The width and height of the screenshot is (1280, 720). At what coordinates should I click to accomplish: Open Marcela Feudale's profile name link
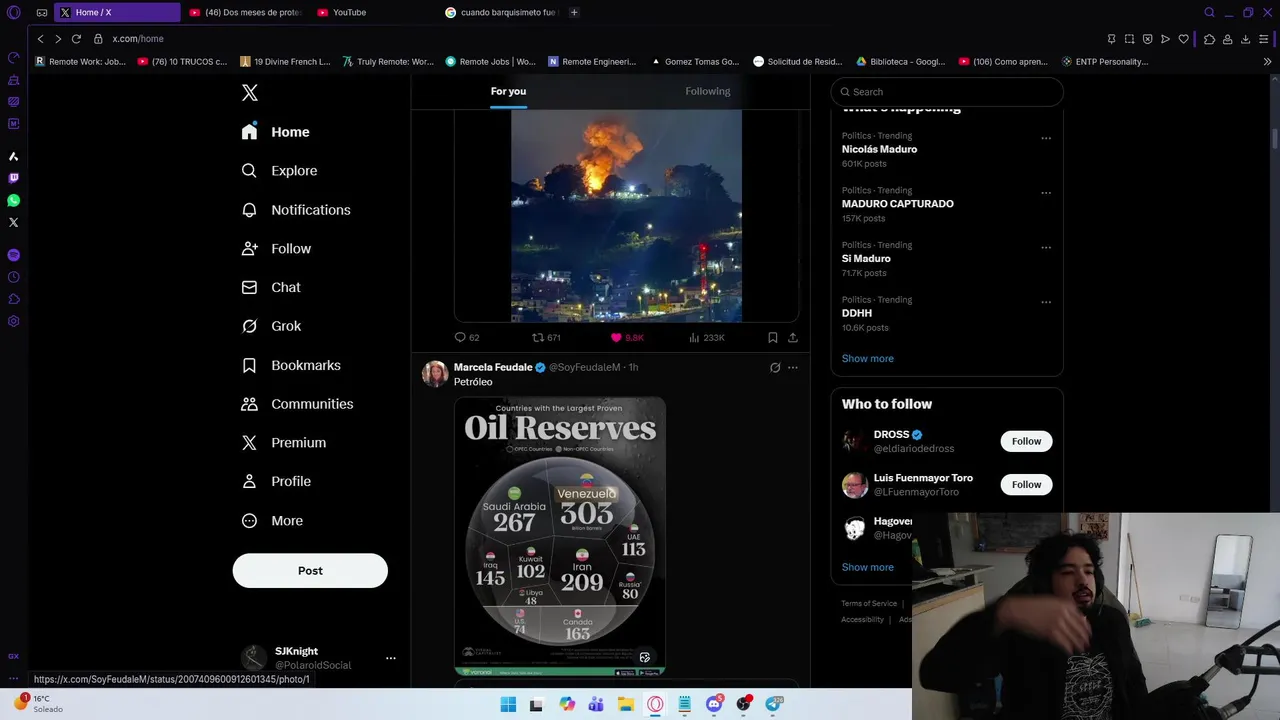coord(493,368)
